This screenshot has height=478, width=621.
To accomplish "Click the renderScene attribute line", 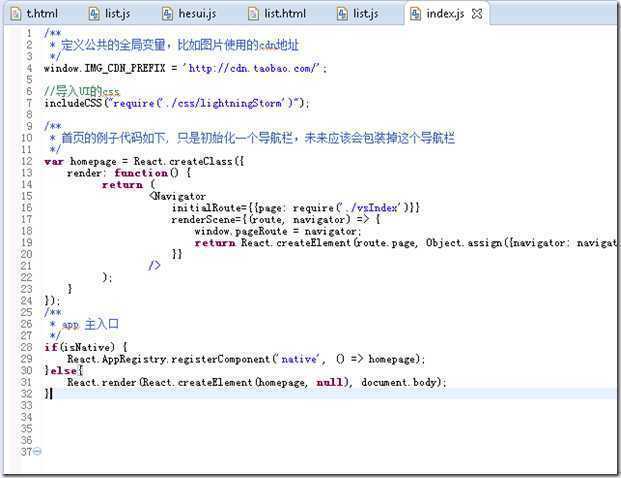I will point(276,219).
